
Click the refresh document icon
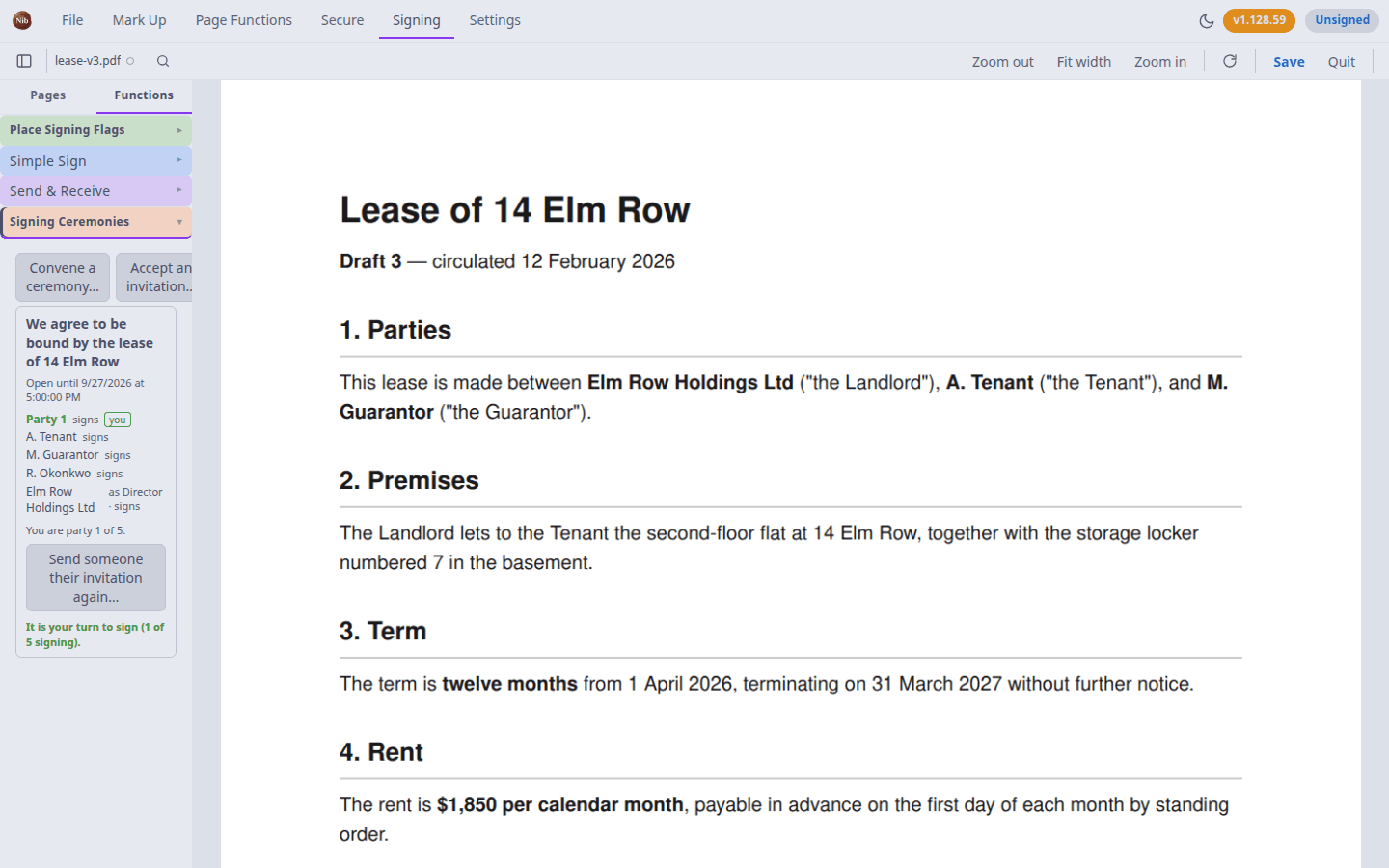click(1230, 61)
